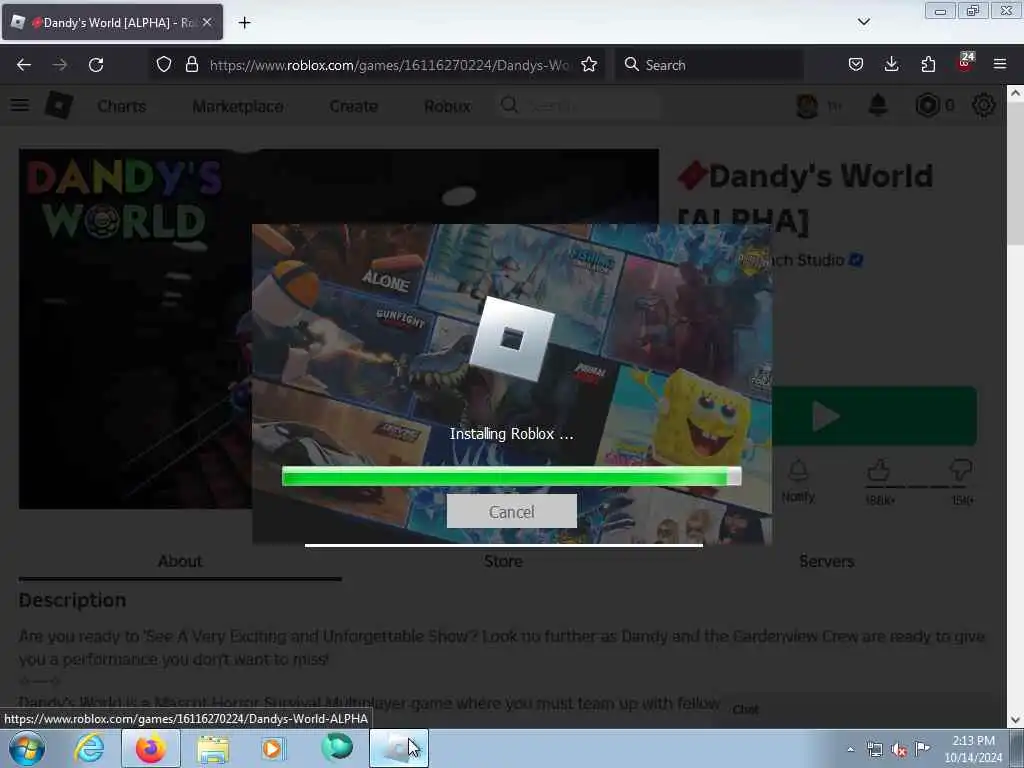Expand the list all tabs chevron
The image size is (1024, 768).
[x=863, y=22]
